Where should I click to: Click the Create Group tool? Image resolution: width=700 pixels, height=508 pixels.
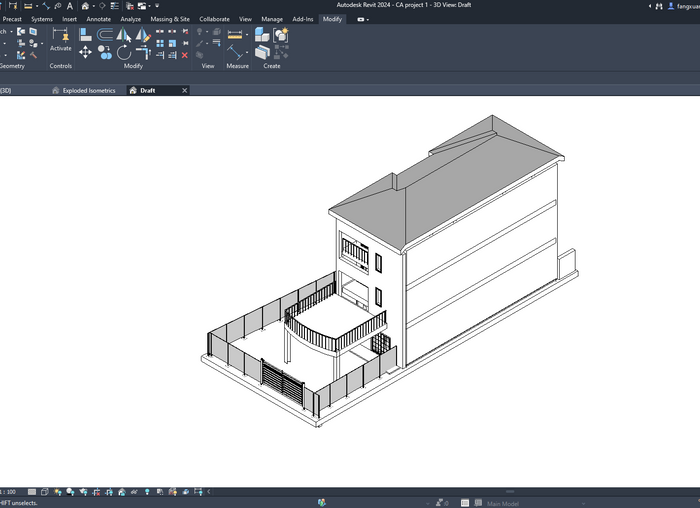[x=281, y=34]
